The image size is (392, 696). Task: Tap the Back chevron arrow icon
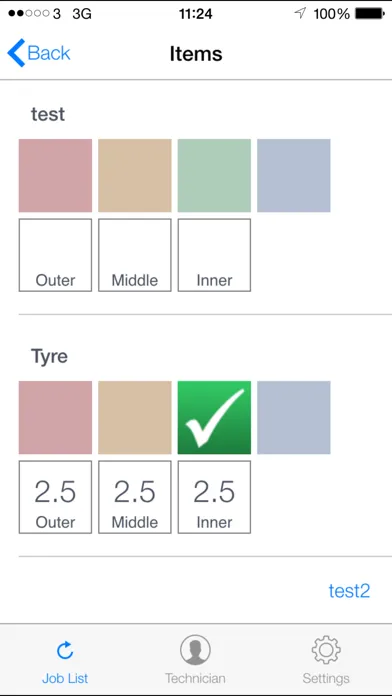(16, 53)
